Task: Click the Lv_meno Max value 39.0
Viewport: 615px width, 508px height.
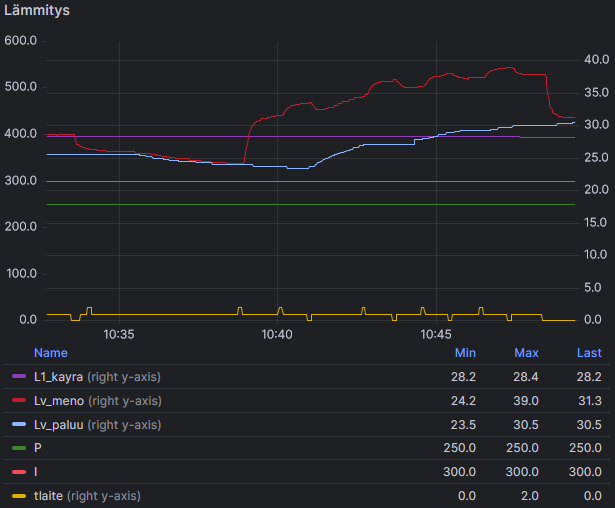Action: click(x=526, y=401)
